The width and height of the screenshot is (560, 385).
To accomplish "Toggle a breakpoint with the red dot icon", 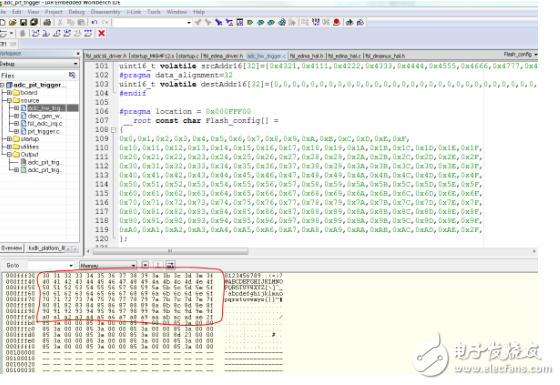I will (x=336, y=22).
